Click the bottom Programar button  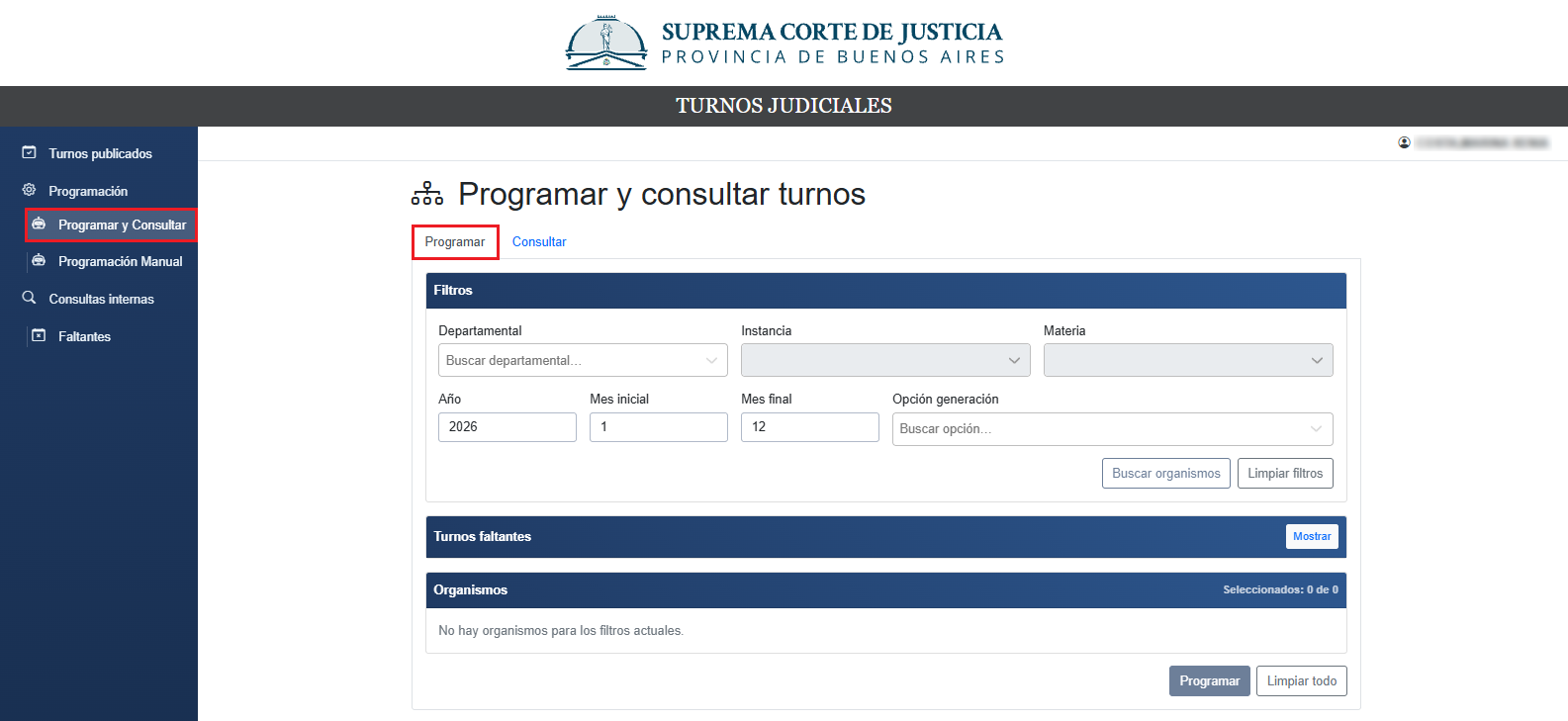point(1210,680)
